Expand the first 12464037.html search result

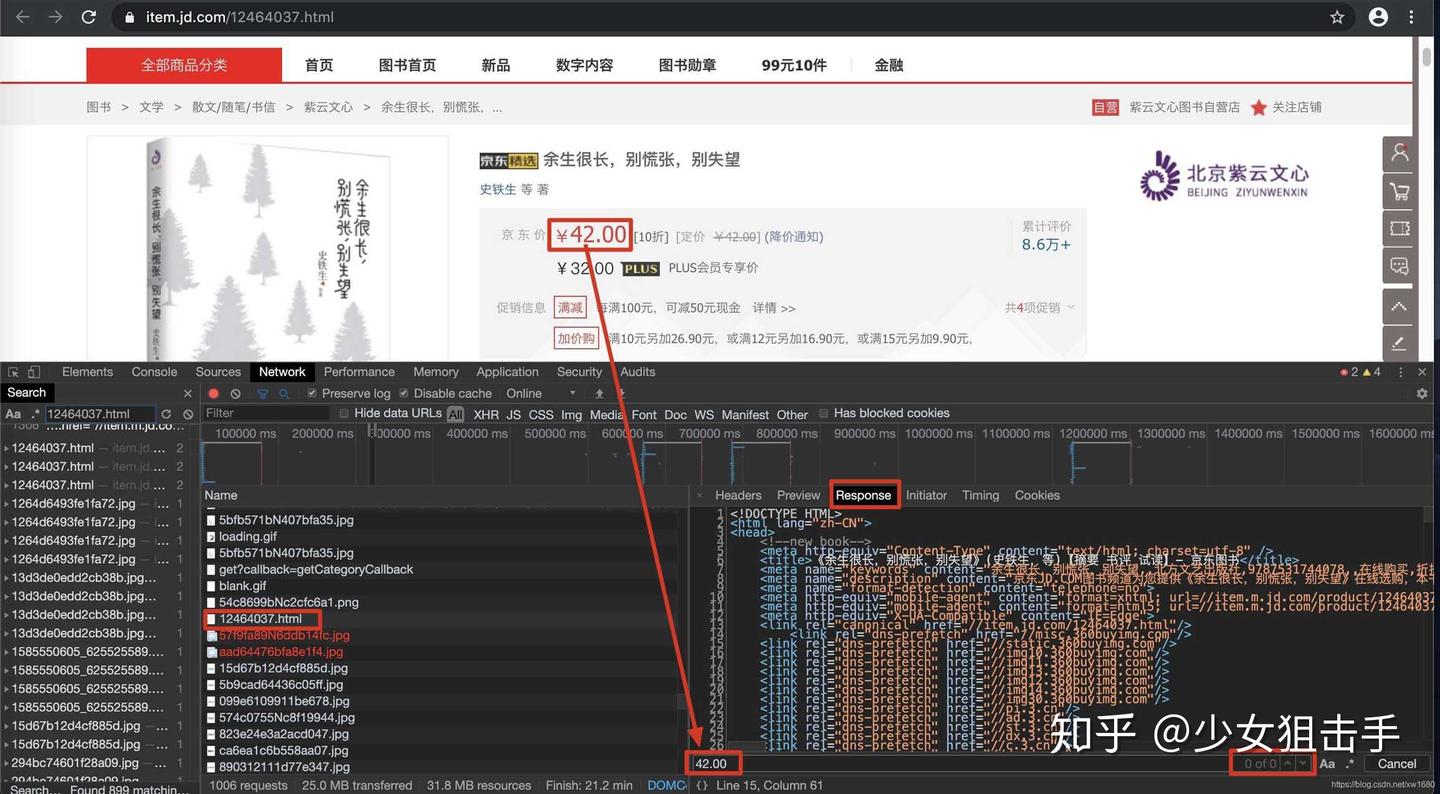[x=6, y=448]
